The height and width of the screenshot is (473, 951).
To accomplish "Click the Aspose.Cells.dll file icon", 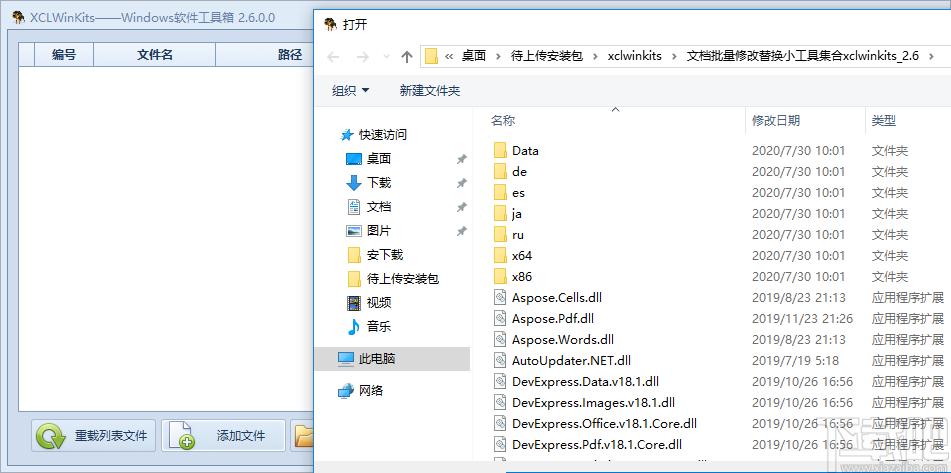I will (x=500, y=298).
